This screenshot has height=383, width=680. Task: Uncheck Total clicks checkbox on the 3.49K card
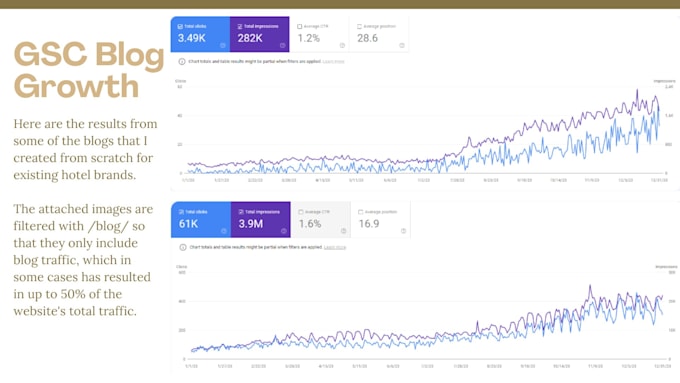180,26
